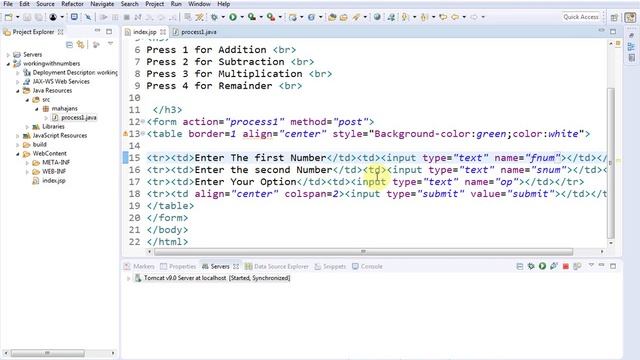The image size is (640, 360).
Task: Start server in debug mode icon in Servers view
Action: 531,266
